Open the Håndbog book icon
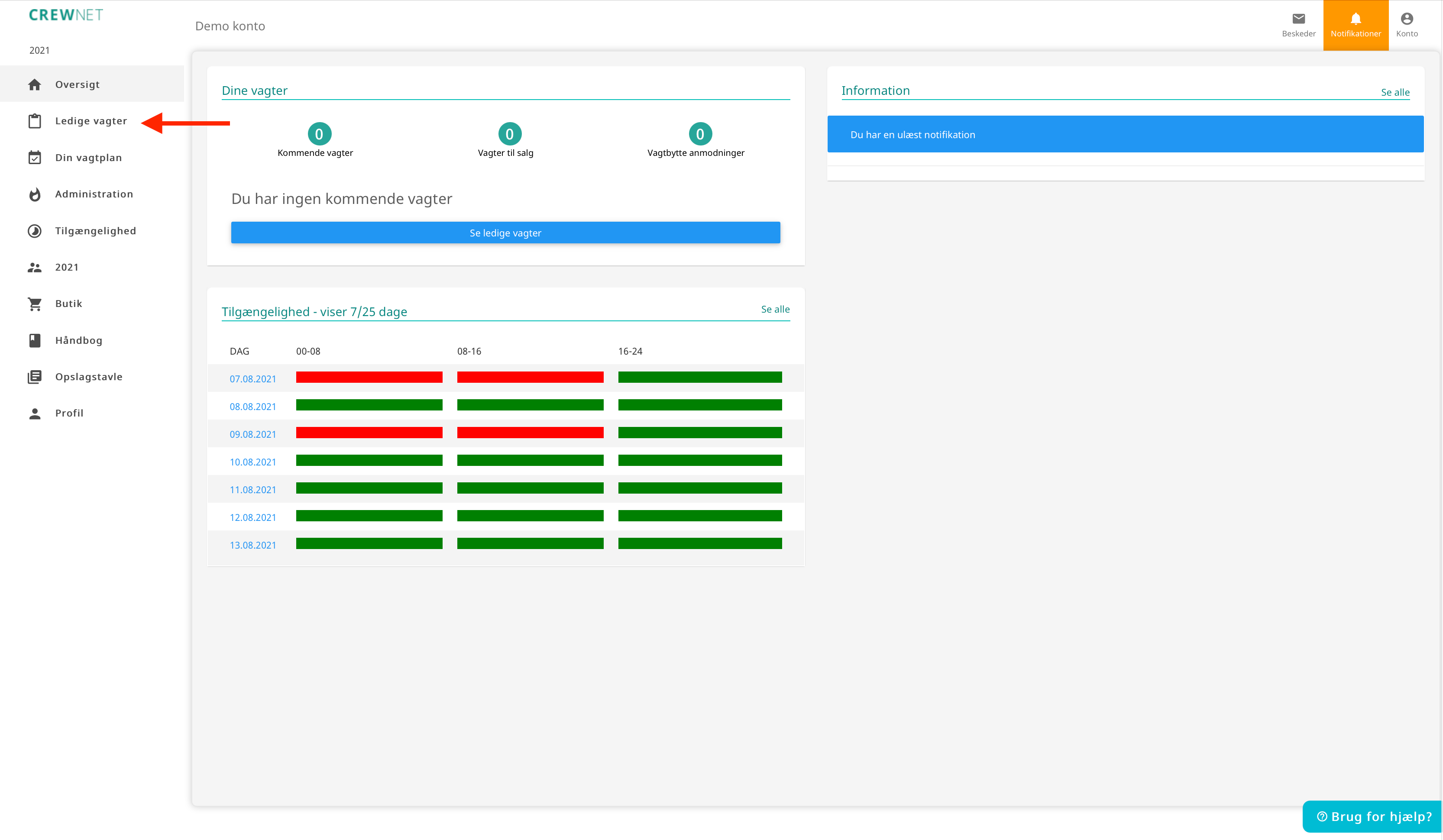The width and height of the screenshot is (1443, 840). tap(34, 340)
